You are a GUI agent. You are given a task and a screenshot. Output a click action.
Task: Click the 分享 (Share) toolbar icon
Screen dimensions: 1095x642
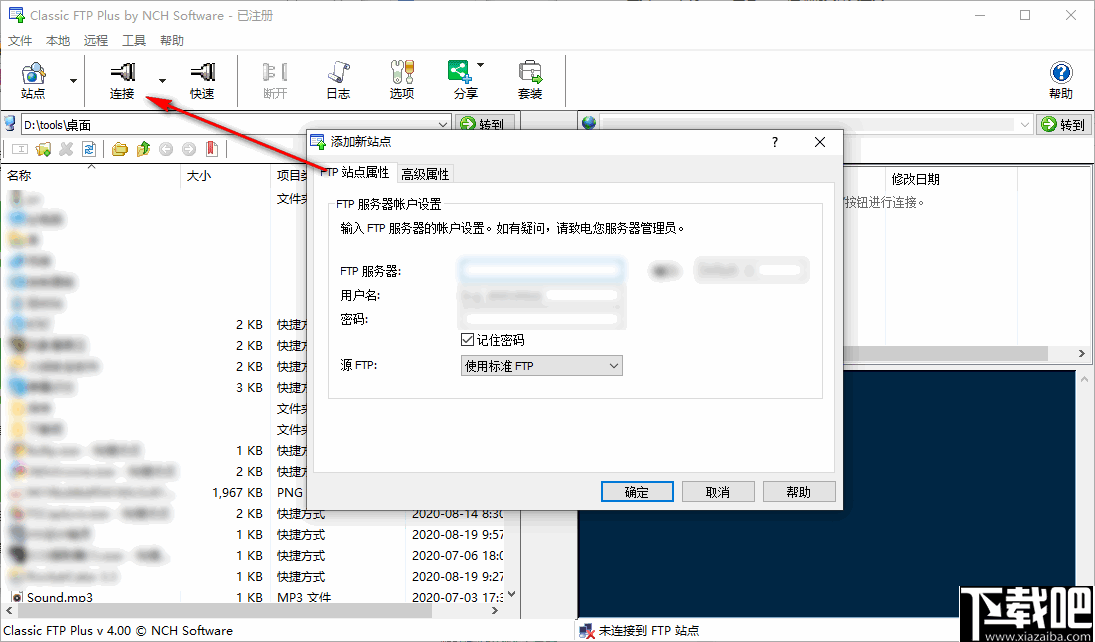[x=461, y=78]
